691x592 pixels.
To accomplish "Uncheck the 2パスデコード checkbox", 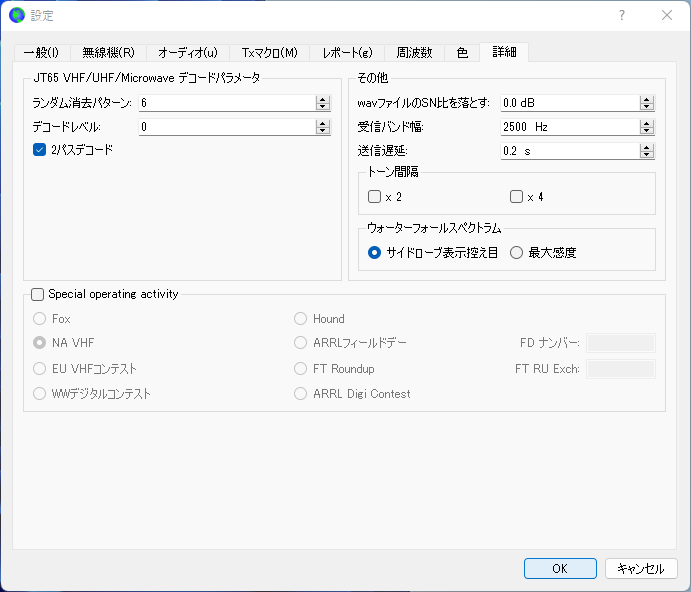I will (40, 150).
